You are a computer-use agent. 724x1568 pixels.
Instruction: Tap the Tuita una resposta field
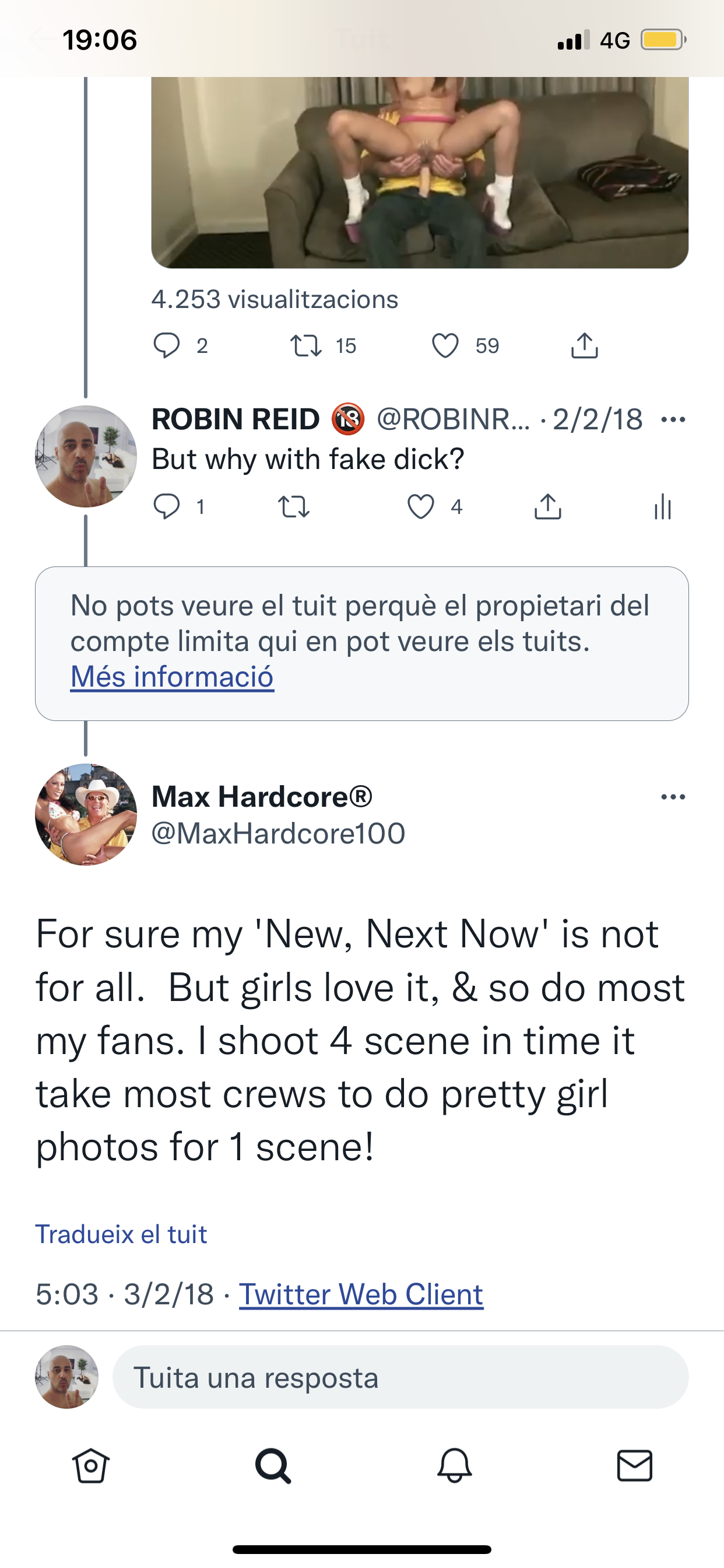[x=400, y=1378]
